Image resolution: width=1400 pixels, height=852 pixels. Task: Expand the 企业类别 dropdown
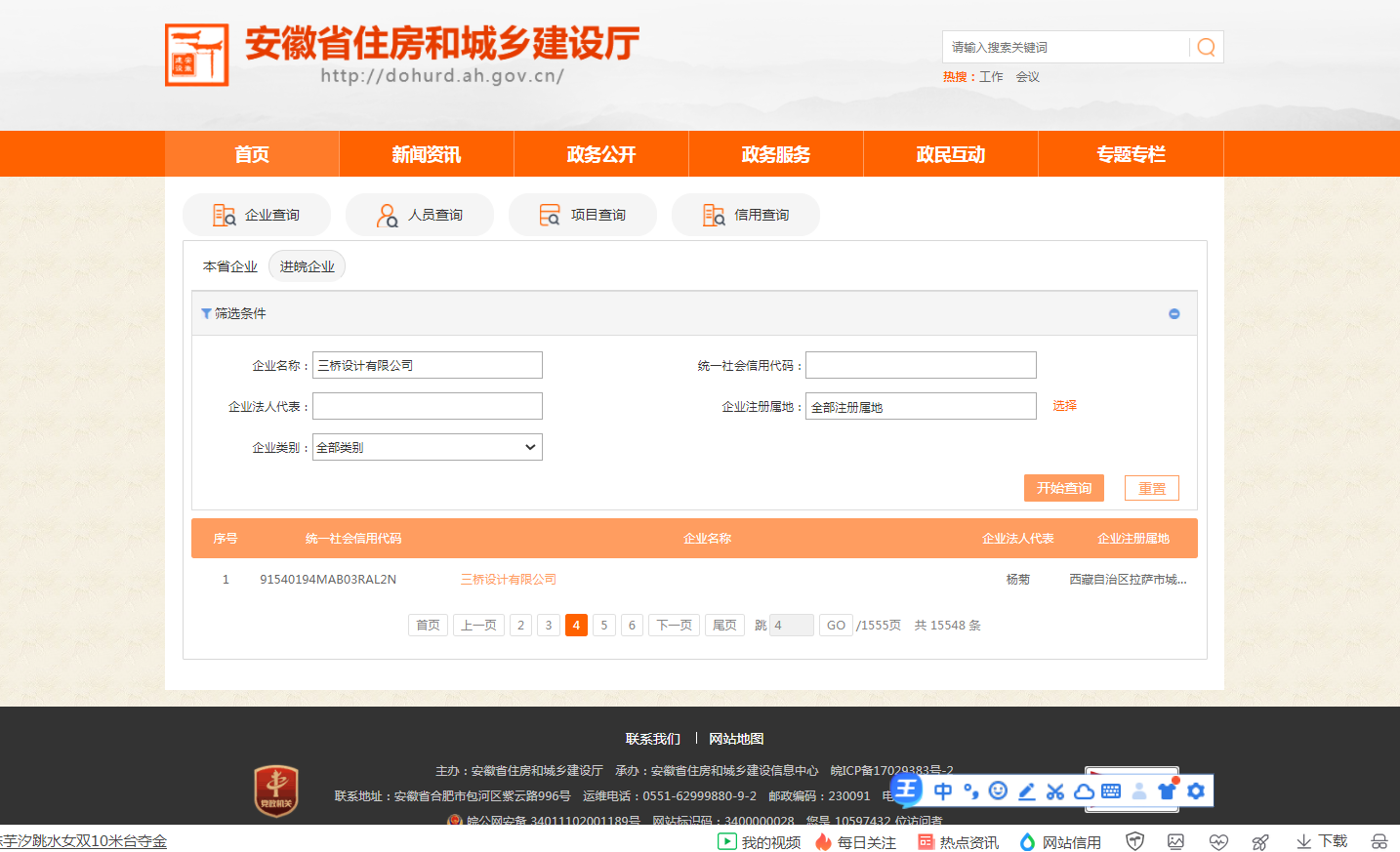(428, 447)
